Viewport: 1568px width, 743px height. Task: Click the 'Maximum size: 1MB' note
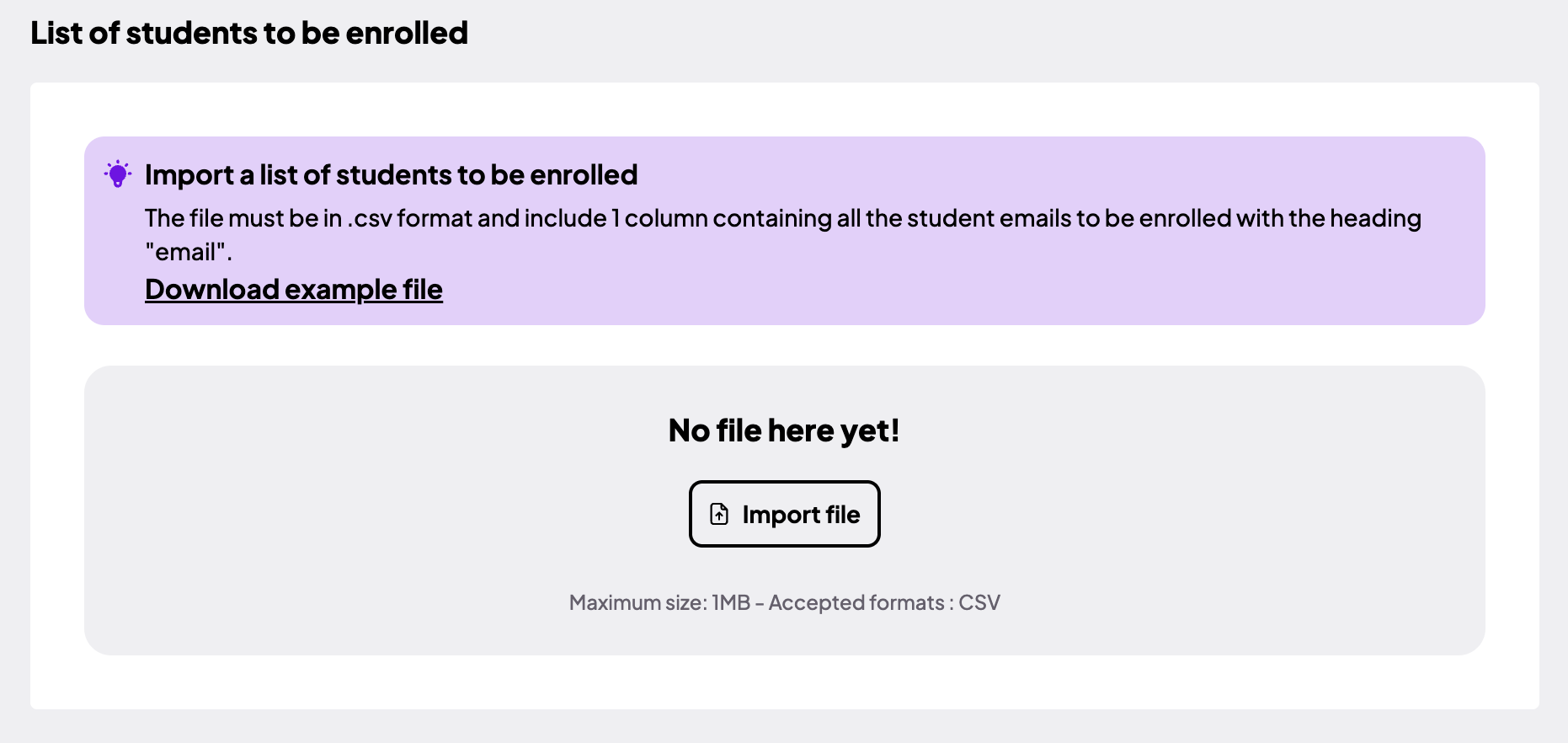(x=659, y=602)
